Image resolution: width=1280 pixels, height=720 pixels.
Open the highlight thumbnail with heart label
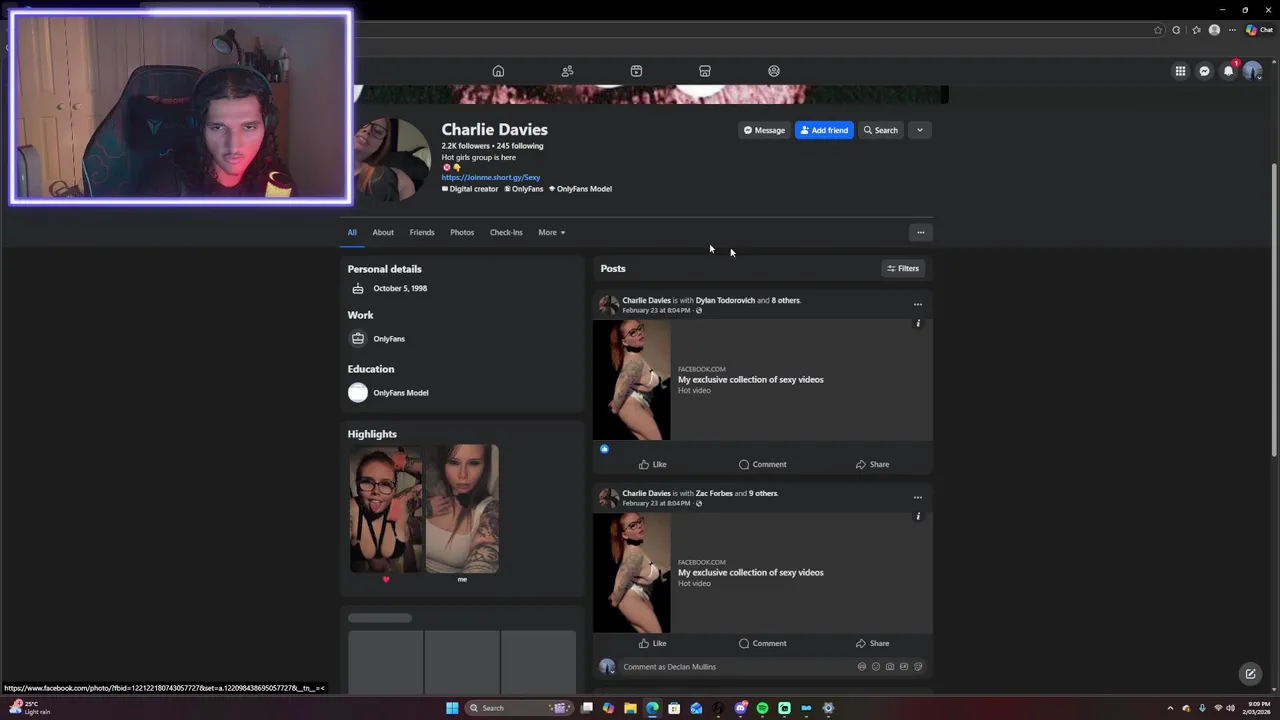coord(386,509)
